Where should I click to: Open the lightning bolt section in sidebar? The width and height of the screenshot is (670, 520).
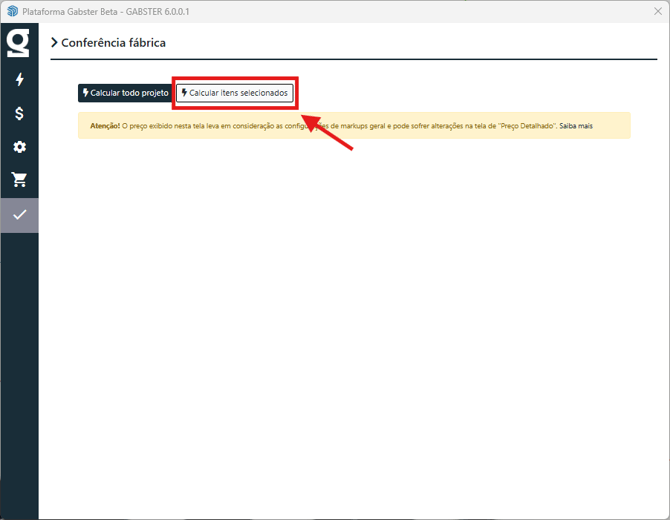(19, 80)
